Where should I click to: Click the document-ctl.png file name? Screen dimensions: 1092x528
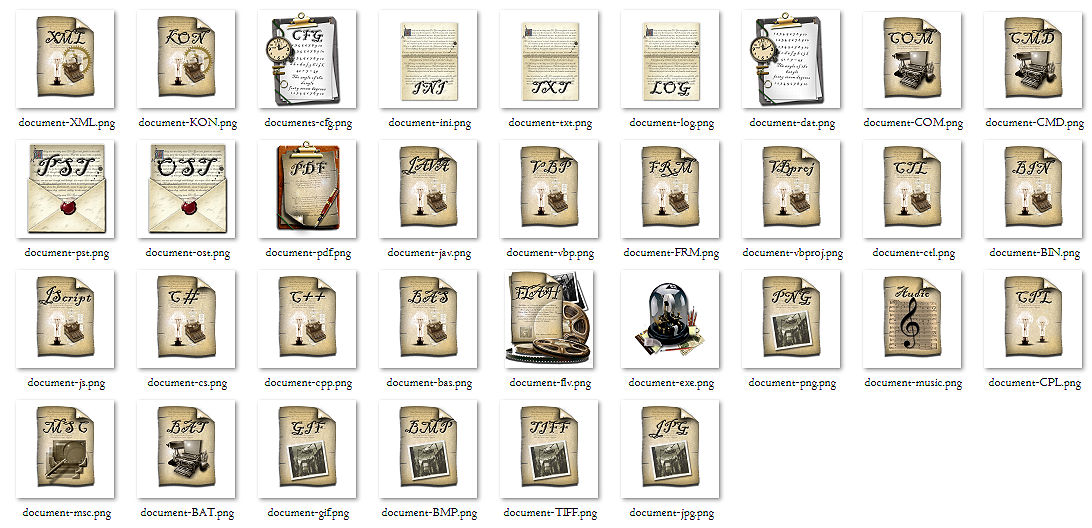[914, 253]
